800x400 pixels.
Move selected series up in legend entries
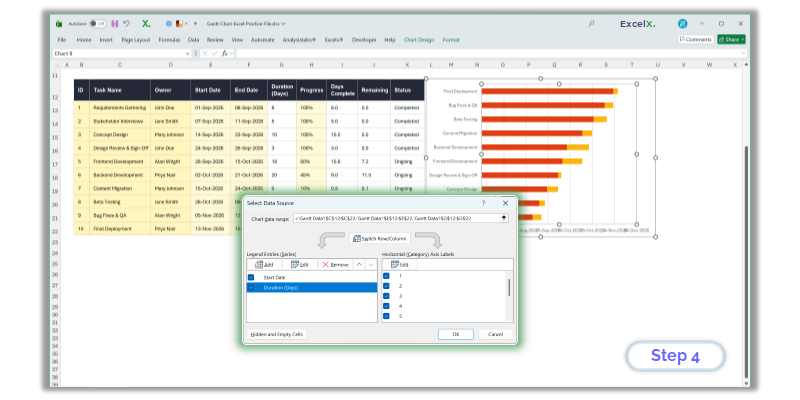tap(359, 264)
